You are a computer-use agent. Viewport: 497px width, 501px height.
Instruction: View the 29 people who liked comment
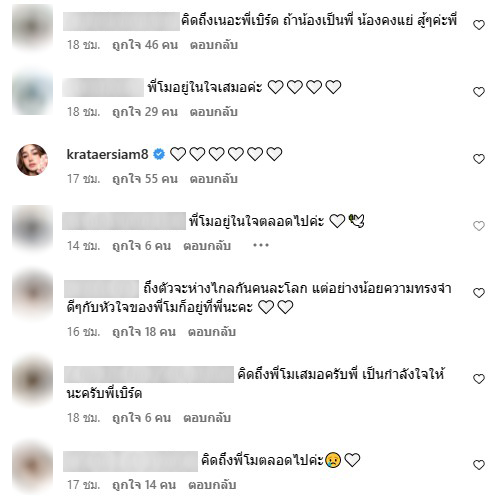145,112
